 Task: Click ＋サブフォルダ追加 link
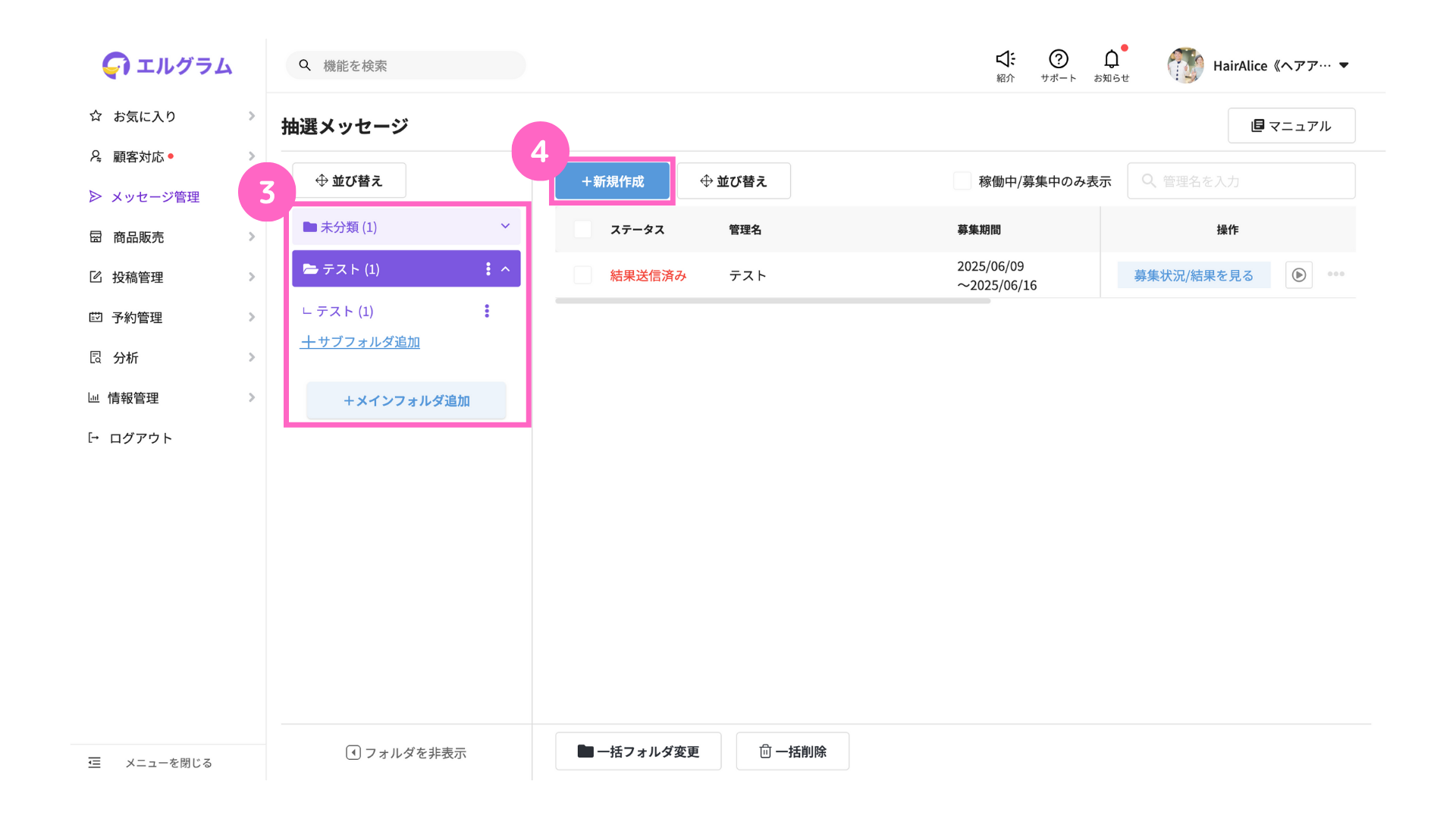[360, 342]
